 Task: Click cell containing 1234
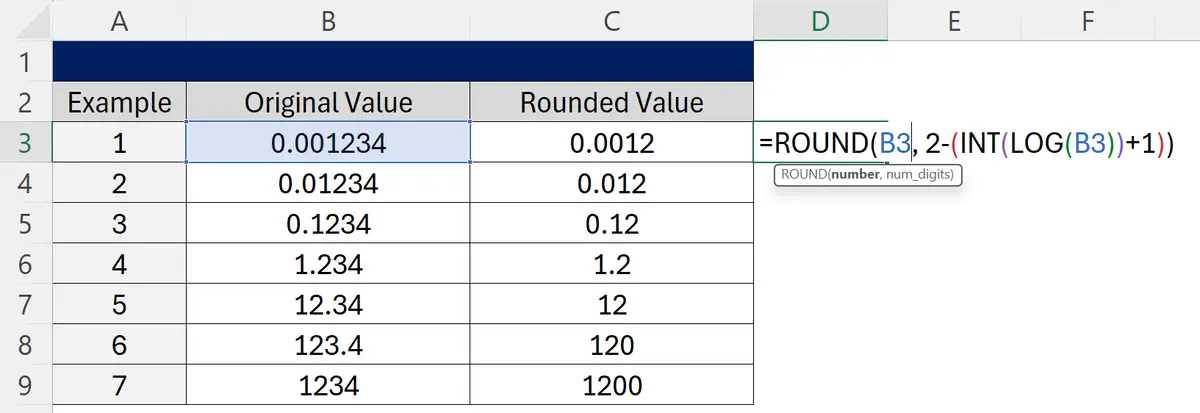[328, 386]
